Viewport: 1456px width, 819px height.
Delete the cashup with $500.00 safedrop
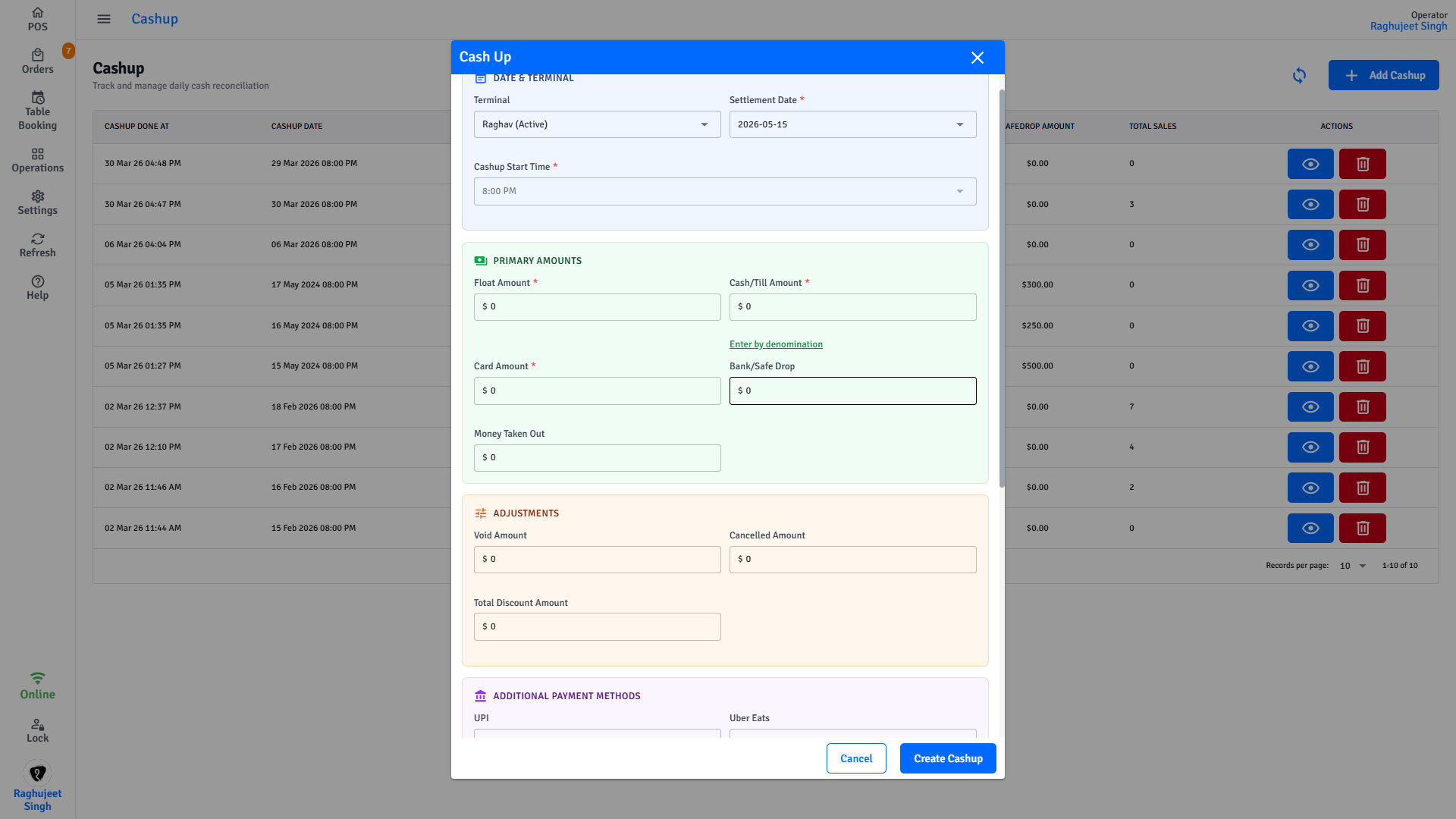point(1362,366)
